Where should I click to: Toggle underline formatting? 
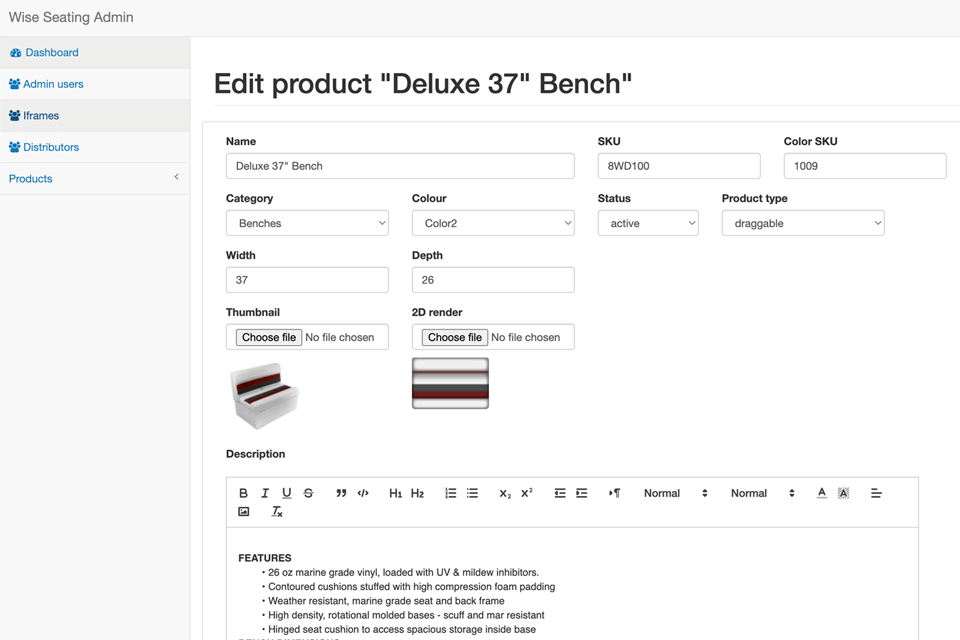point(286,493)
